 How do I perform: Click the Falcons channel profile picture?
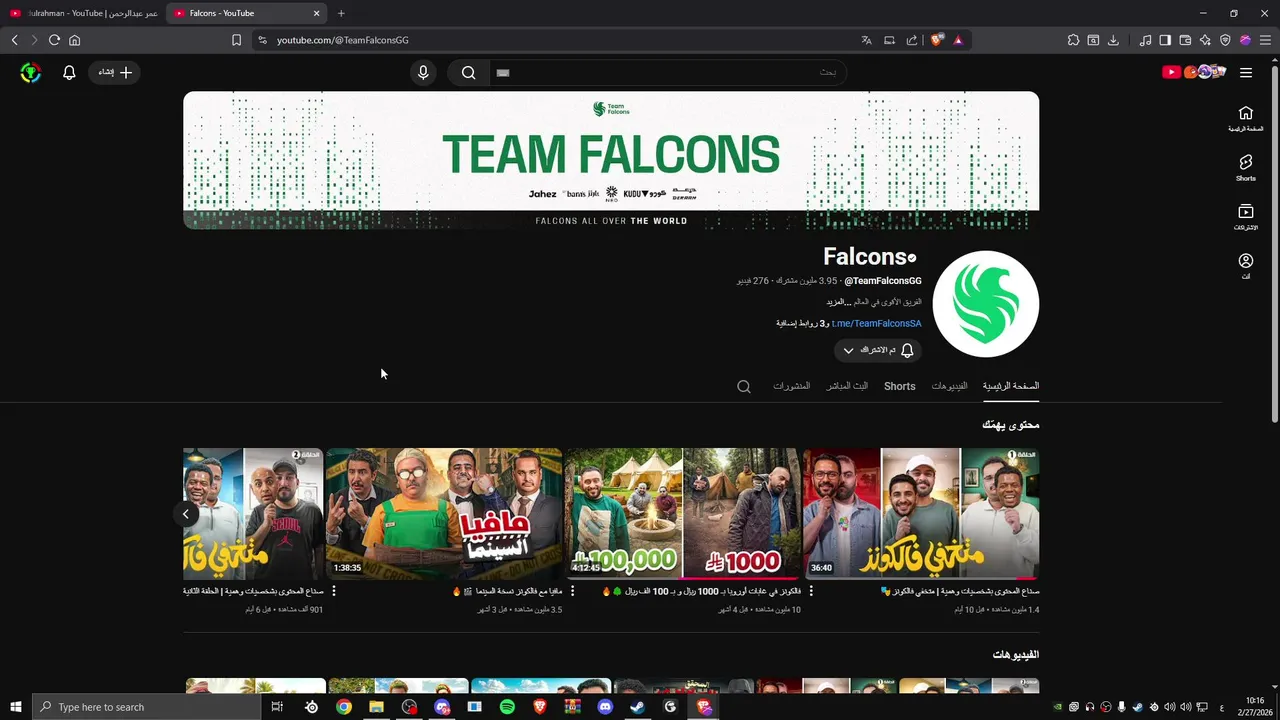(x=985, y=304)
